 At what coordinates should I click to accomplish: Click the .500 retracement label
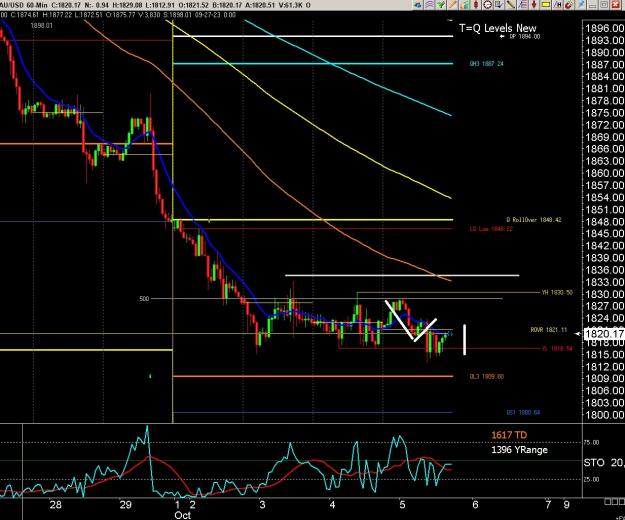coord(143,298)
